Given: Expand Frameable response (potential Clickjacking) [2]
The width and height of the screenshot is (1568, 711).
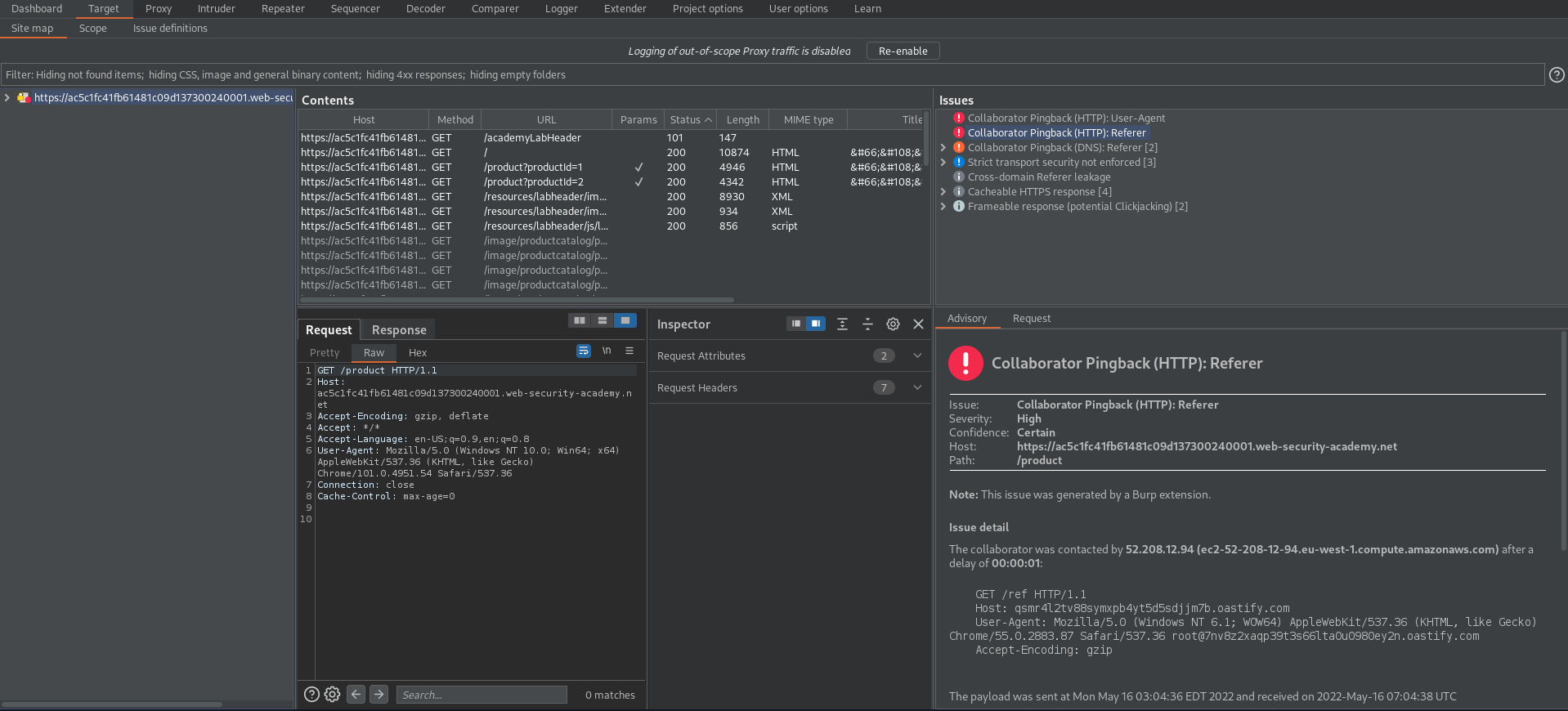Looking at the screenshot, I should click(943, 206).
